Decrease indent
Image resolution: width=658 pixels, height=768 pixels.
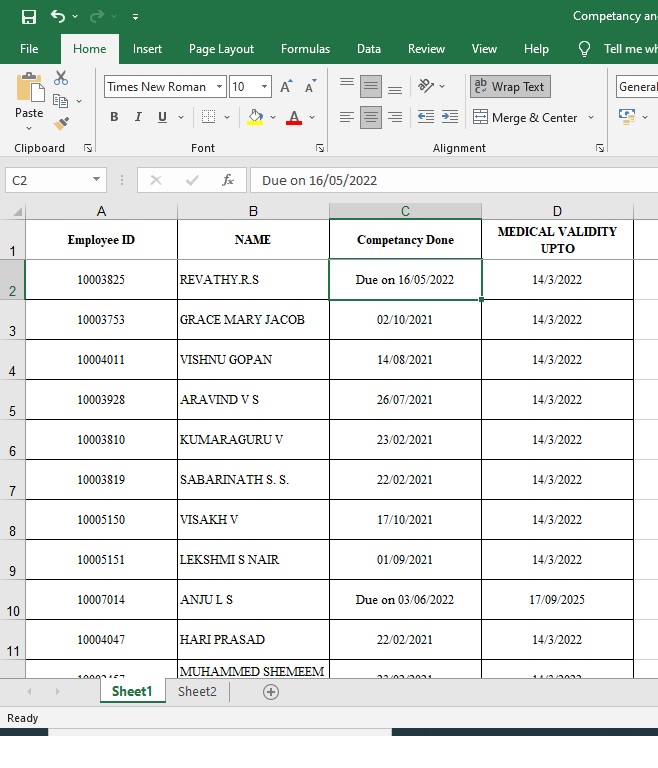(426, 117)
